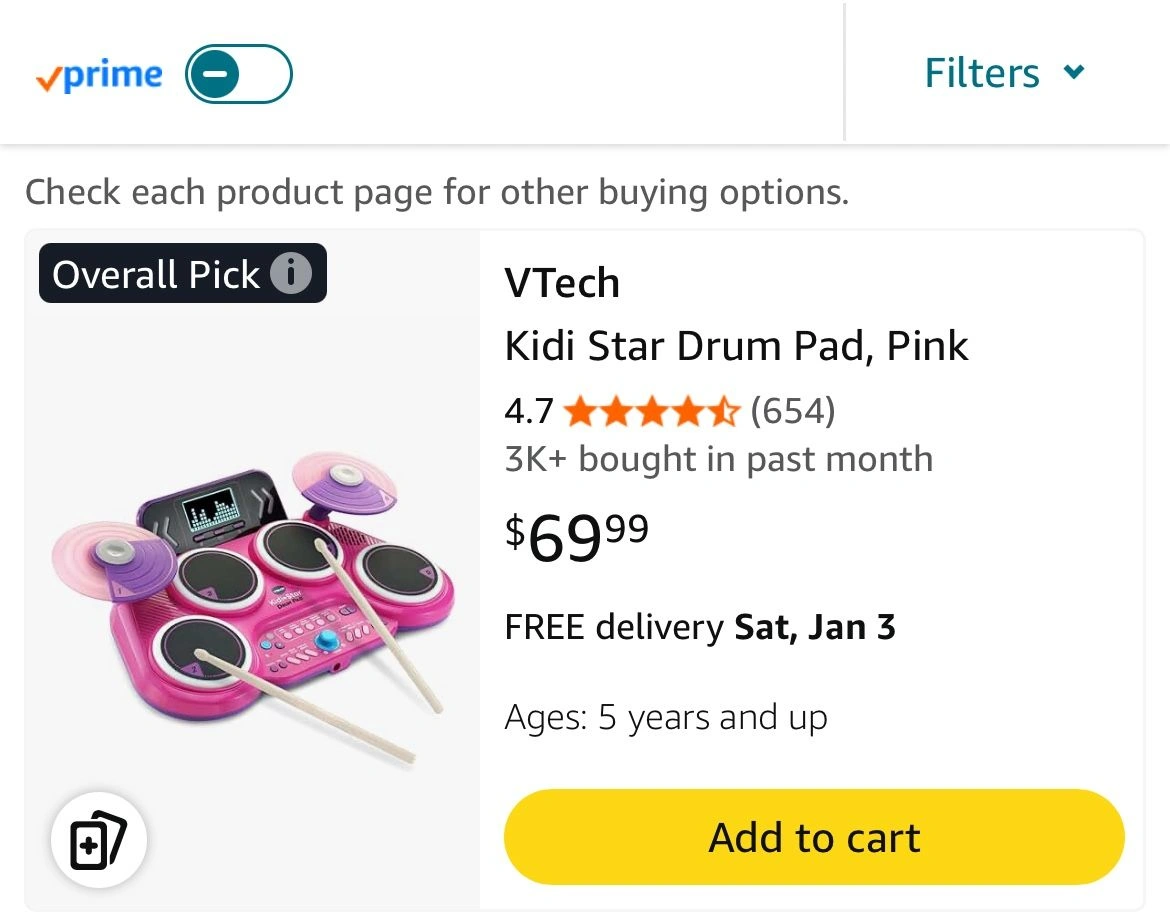Click the cards-plus icon below the product image

point(99,842)
